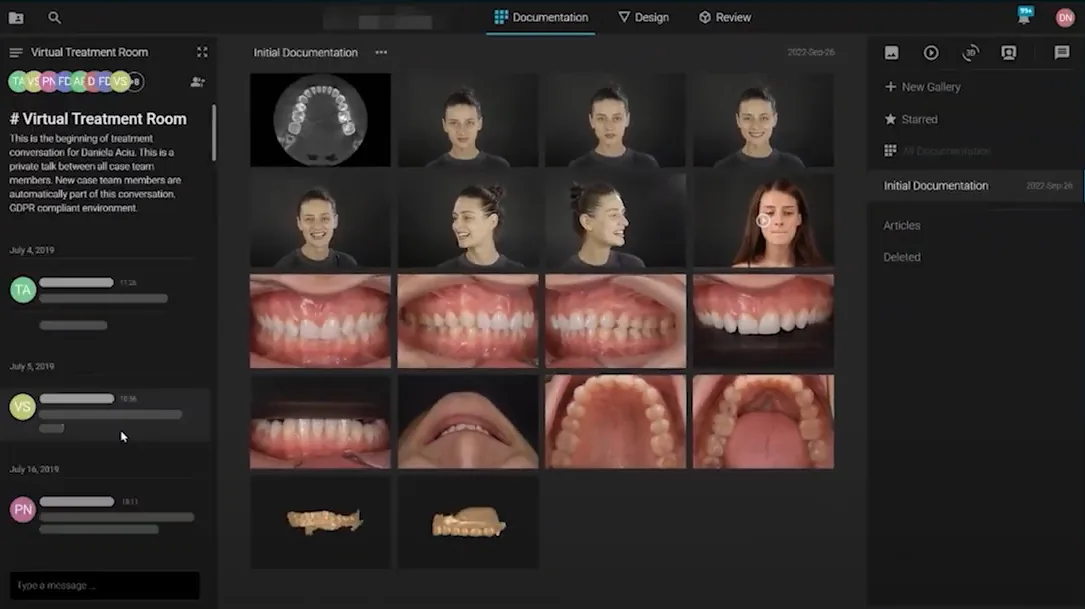The image size is (1085, 609).
Task: Open the comments chat icon in right panel
Action: click(1061, 53)
